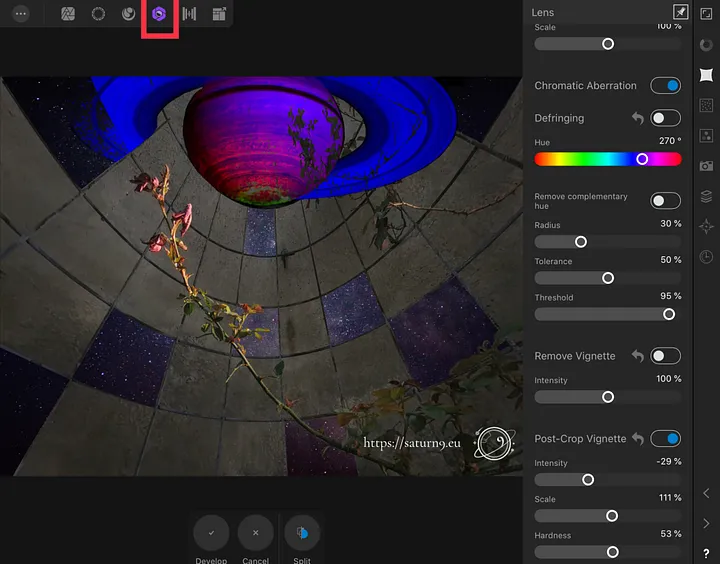Enable Split view comparison

pyautogui.click(x=302, y=534)
